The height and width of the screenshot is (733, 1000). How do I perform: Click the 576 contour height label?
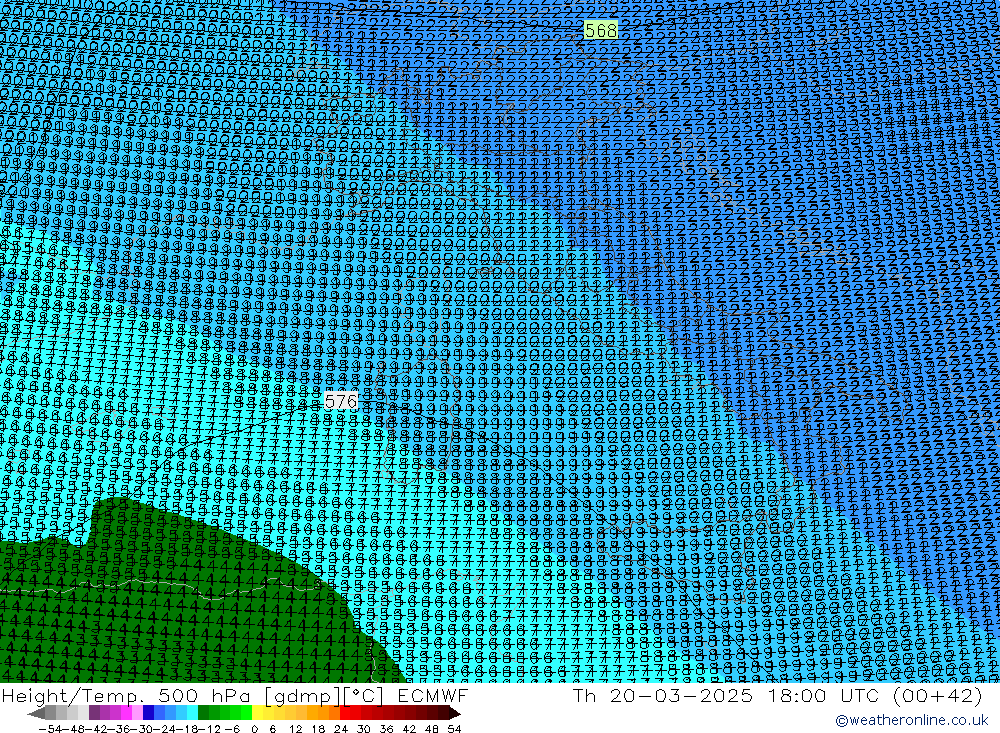341,401
